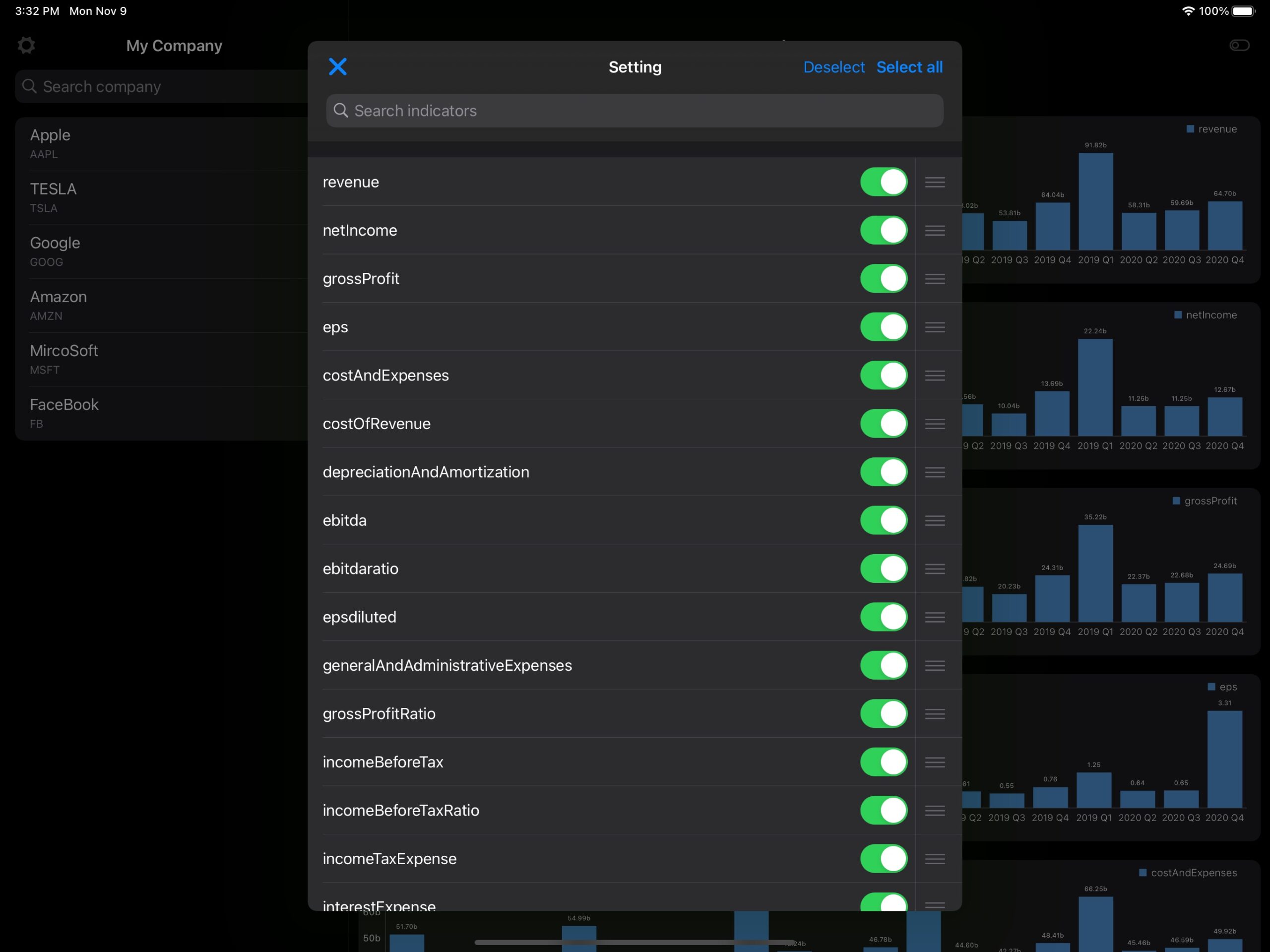Toggle the eps indicator switch
The height and width of the screenshot is (952, 1270).
884,327
